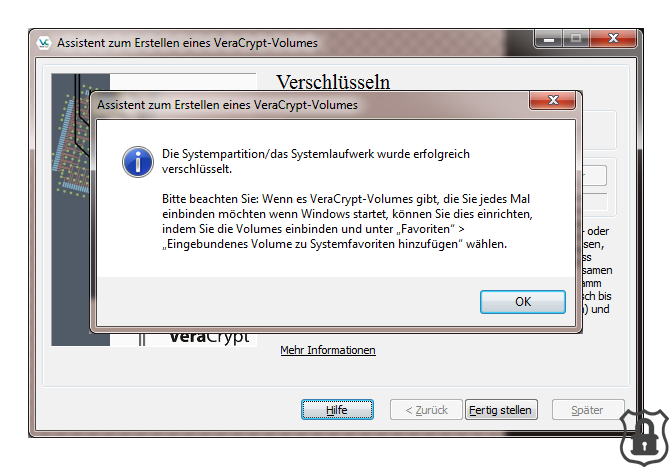
Task: Close the main VeraCrypt wizard window
Action: click(x=613, y=39)
